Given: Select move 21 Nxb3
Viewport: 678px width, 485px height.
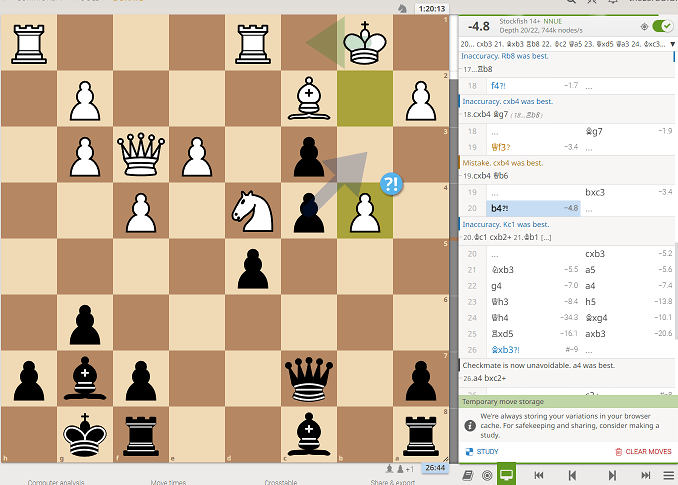Looking at the screenshot, I should click(533, 270).
